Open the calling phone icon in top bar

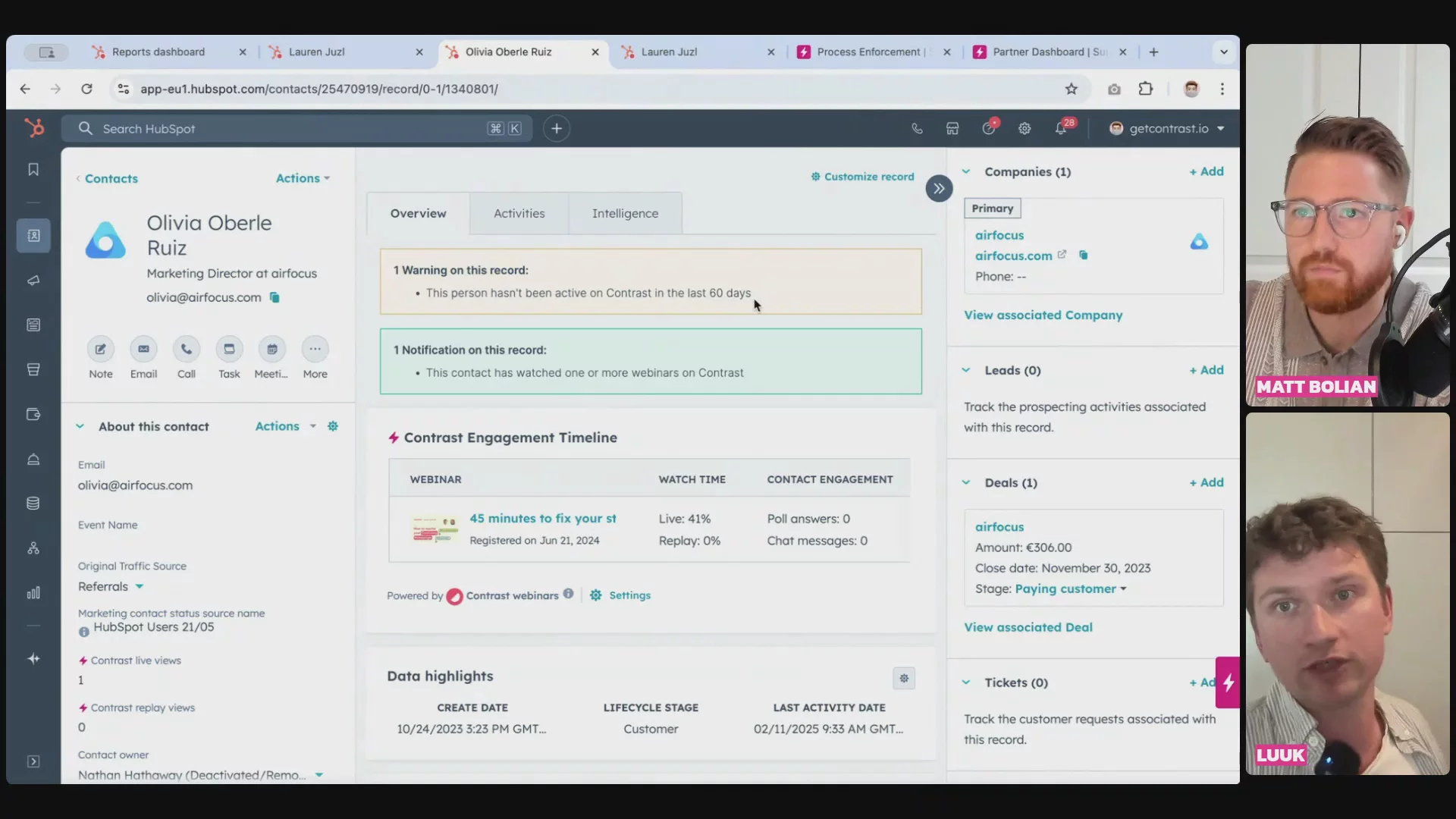(x=917, y=129)
